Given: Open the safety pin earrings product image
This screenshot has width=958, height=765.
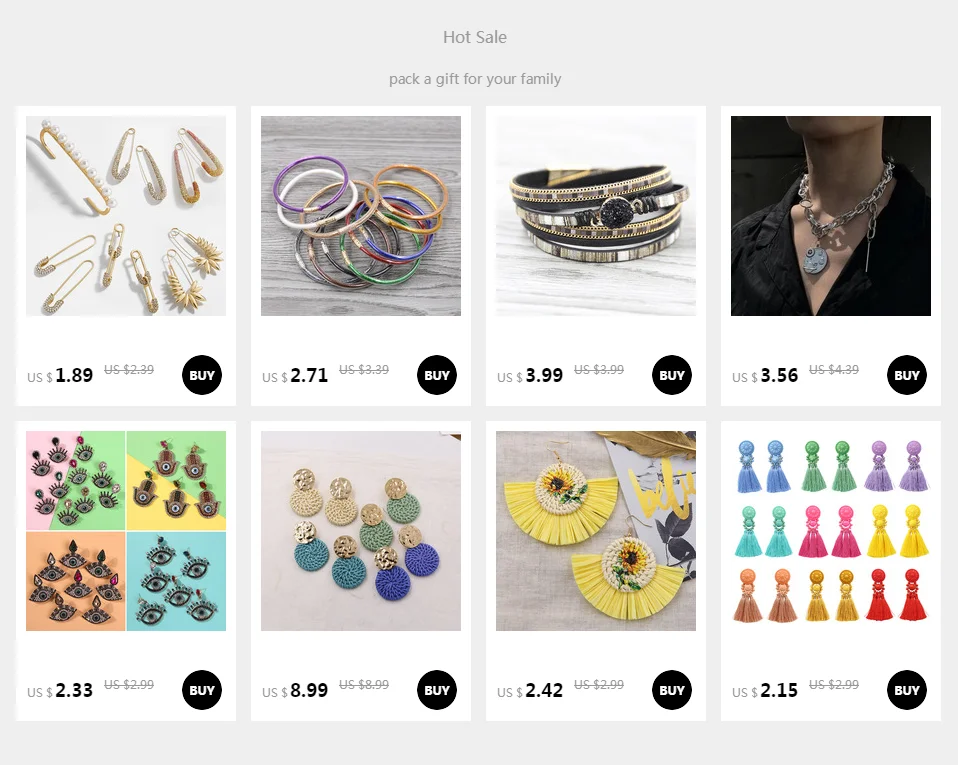Looking at the screenshot, I should (126, 216).
